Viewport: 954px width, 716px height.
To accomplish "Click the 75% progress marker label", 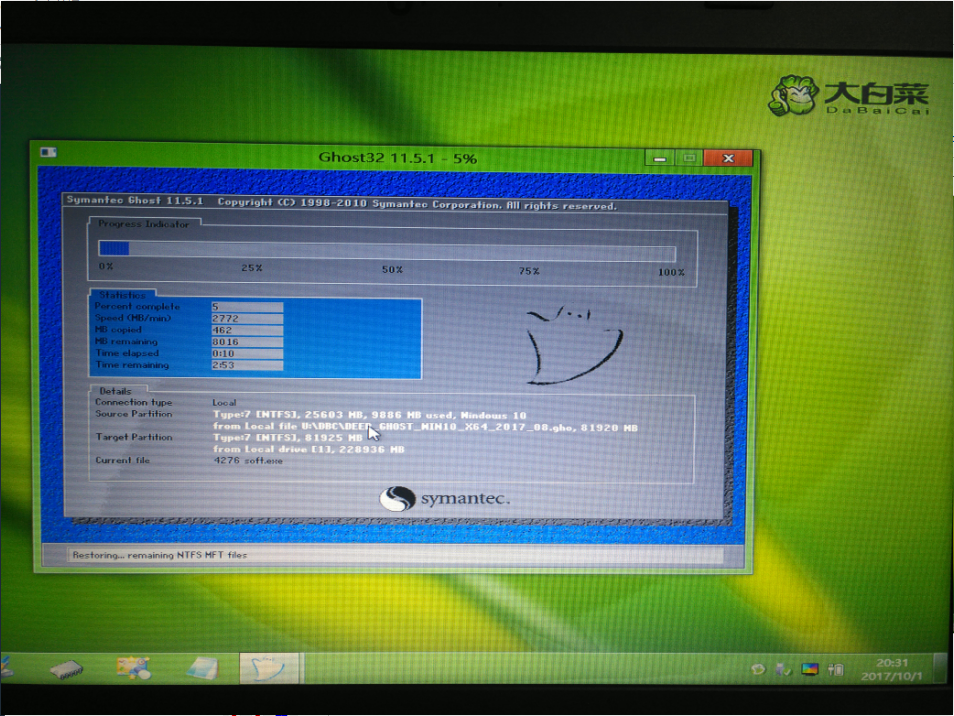I will [529, 271].
